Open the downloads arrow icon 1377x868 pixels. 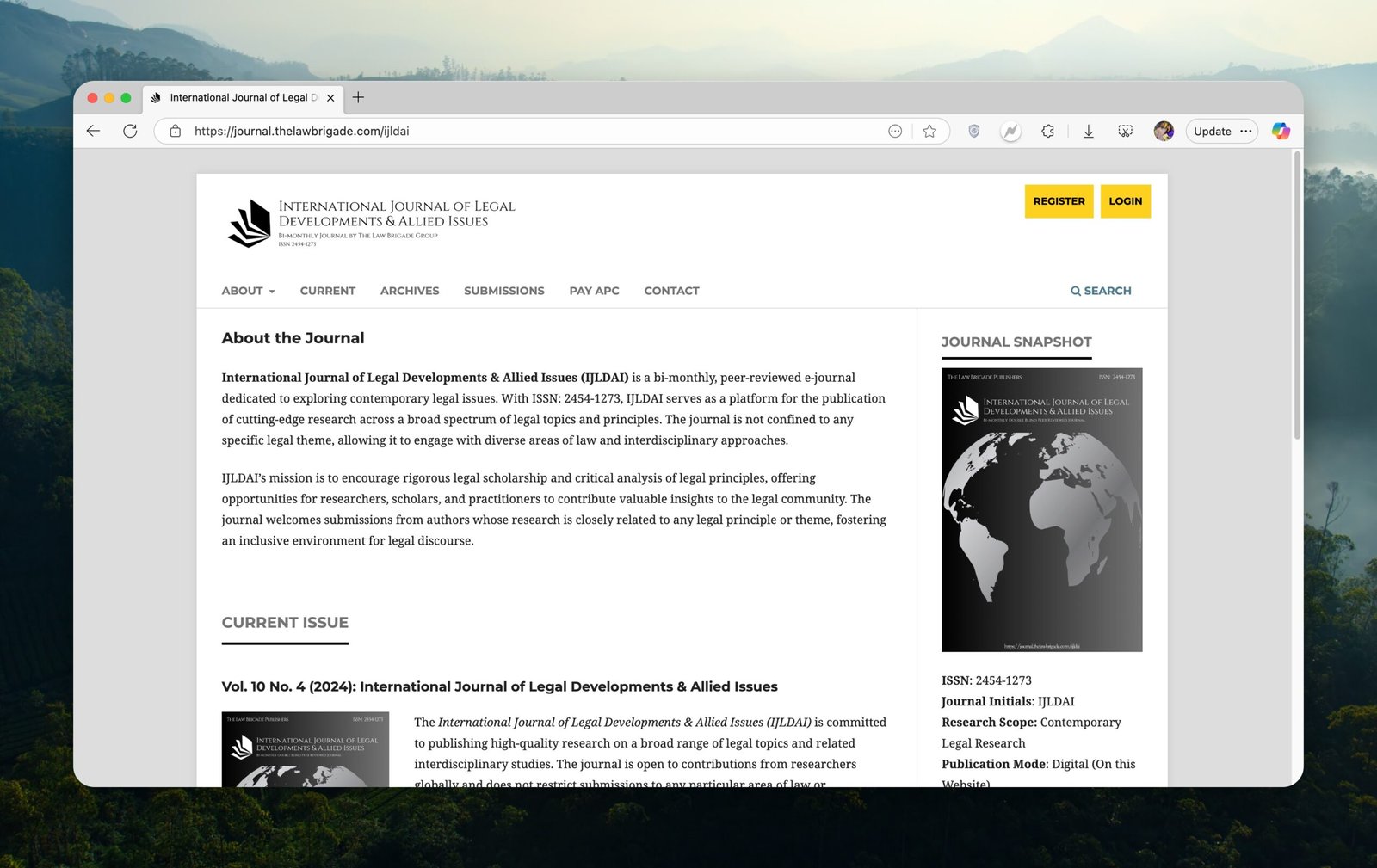pyautogui.click(x=1088, y=131)
